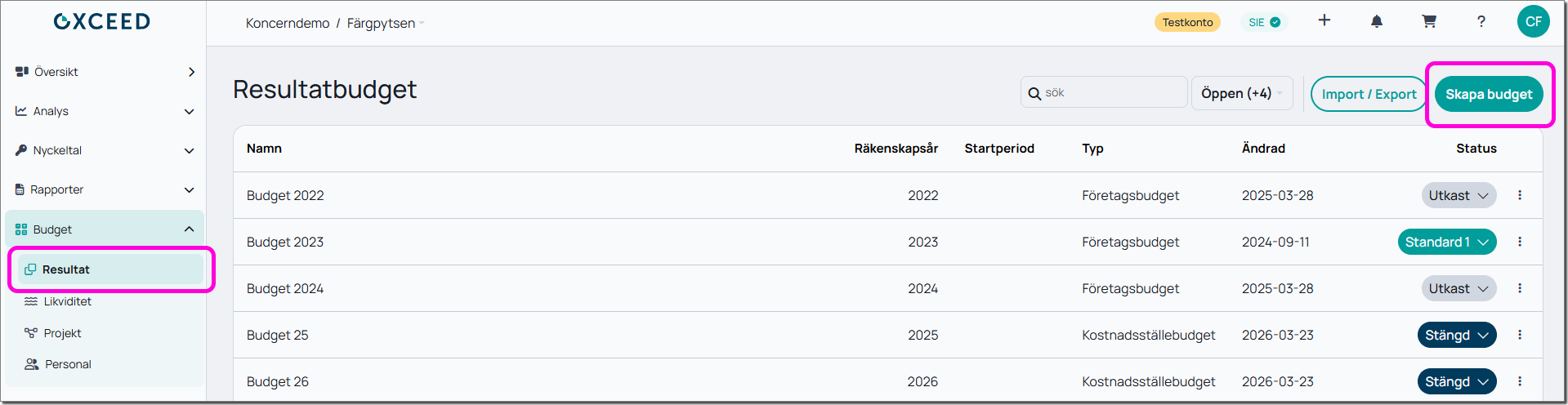Click the question mark help icon

coord(1481,22)
